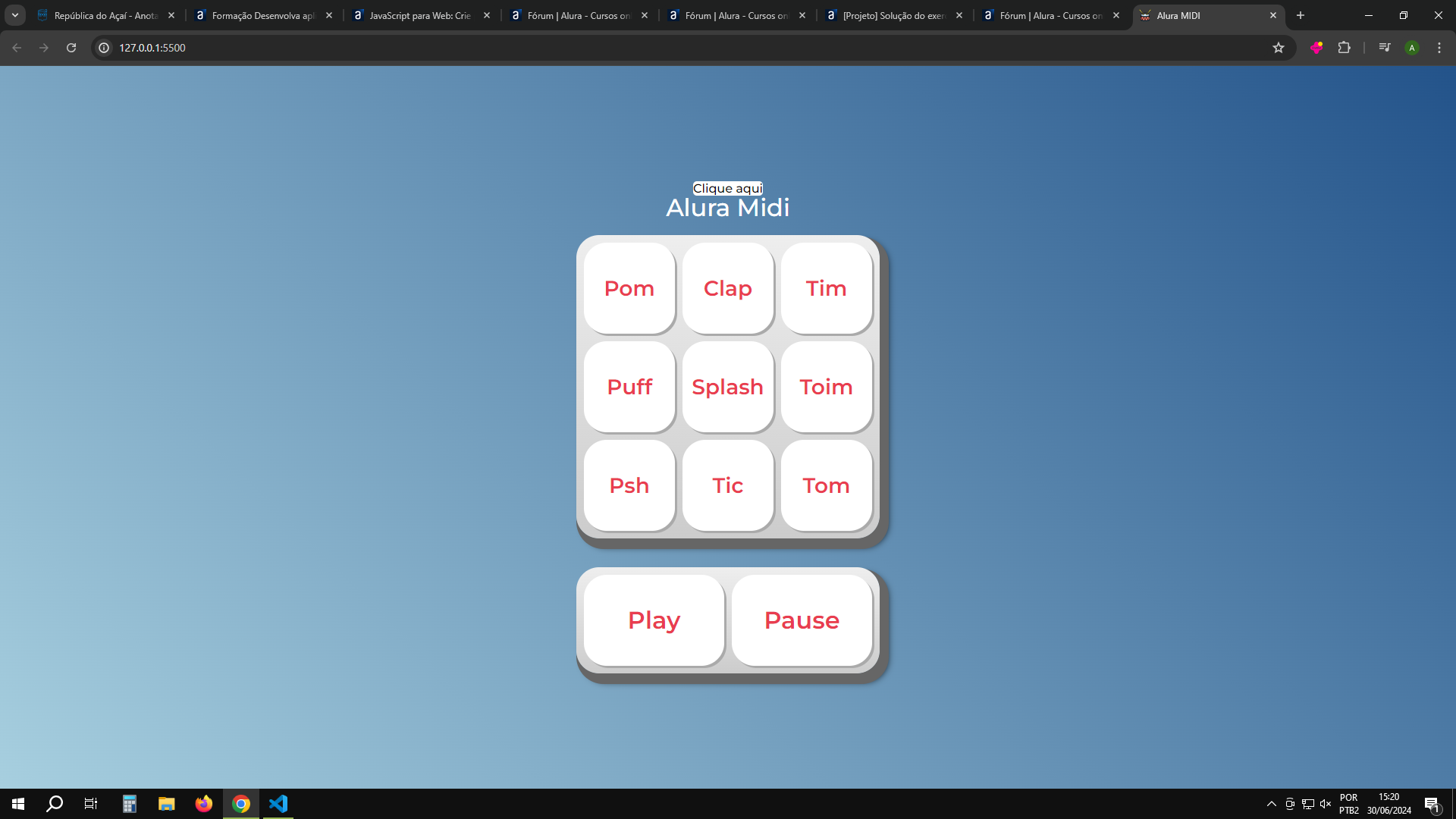This screenshot has height=819, width=1456.
Task: Bookmark this page with star icon
Action: (x=1279, y=48)
